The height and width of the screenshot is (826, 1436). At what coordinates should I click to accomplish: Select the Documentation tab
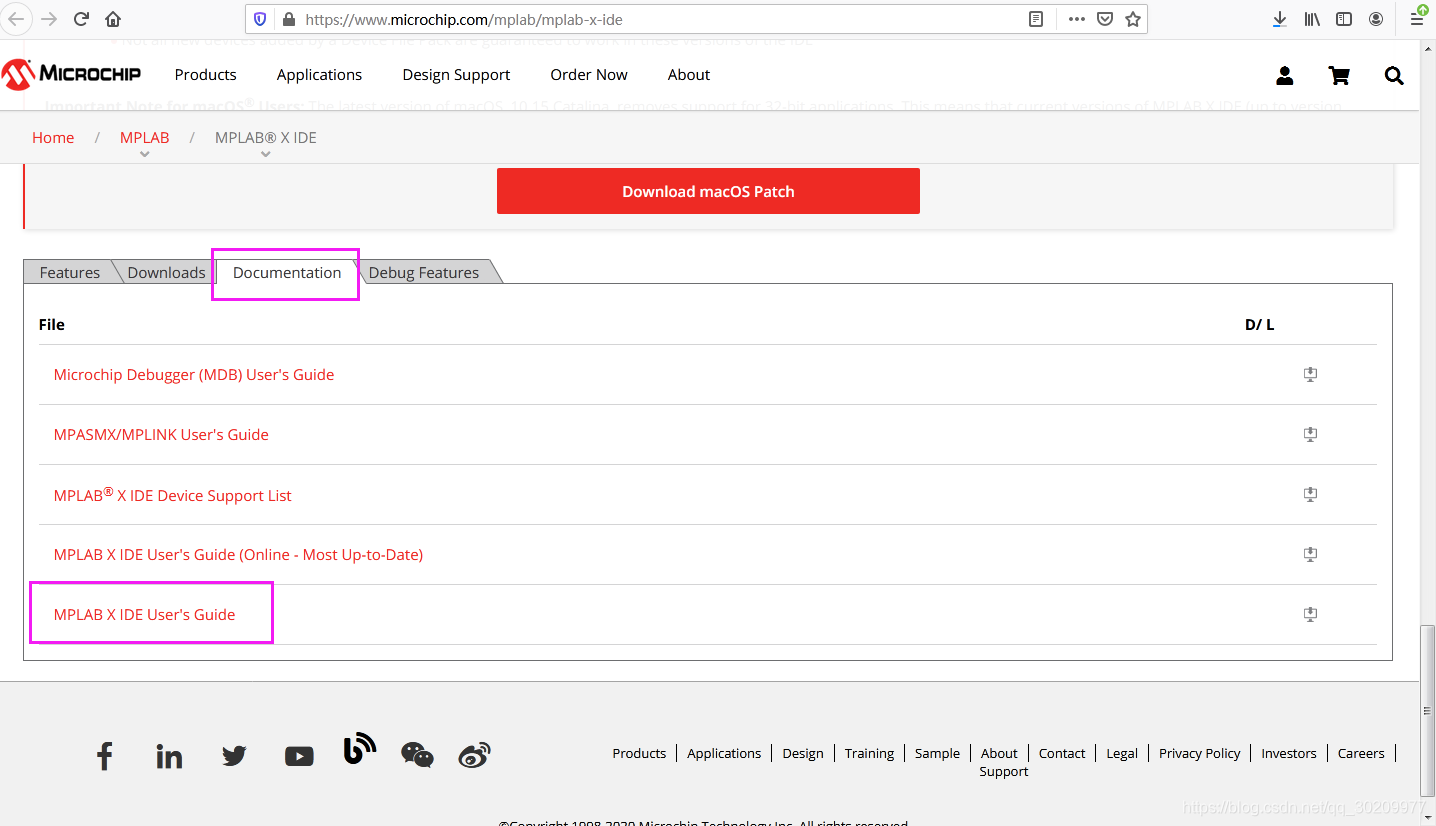point(287,272)
